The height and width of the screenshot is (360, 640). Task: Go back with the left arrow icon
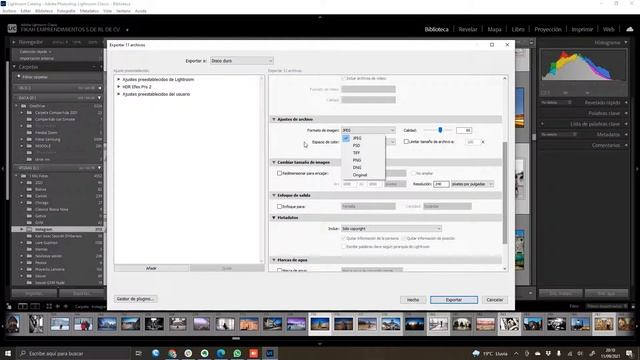(x=58, y=306)
